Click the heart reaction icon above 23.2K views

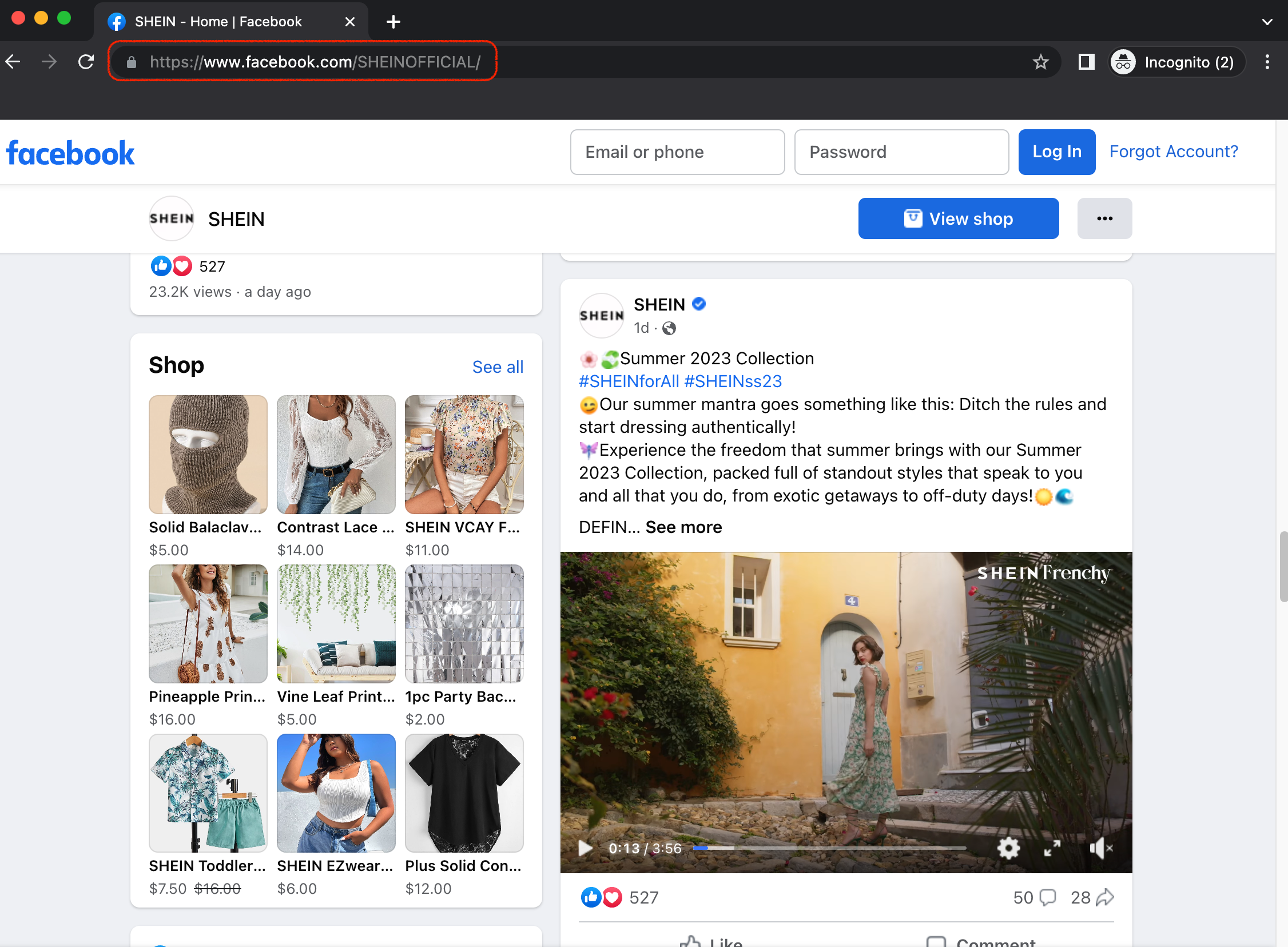[x=182, y=266]
